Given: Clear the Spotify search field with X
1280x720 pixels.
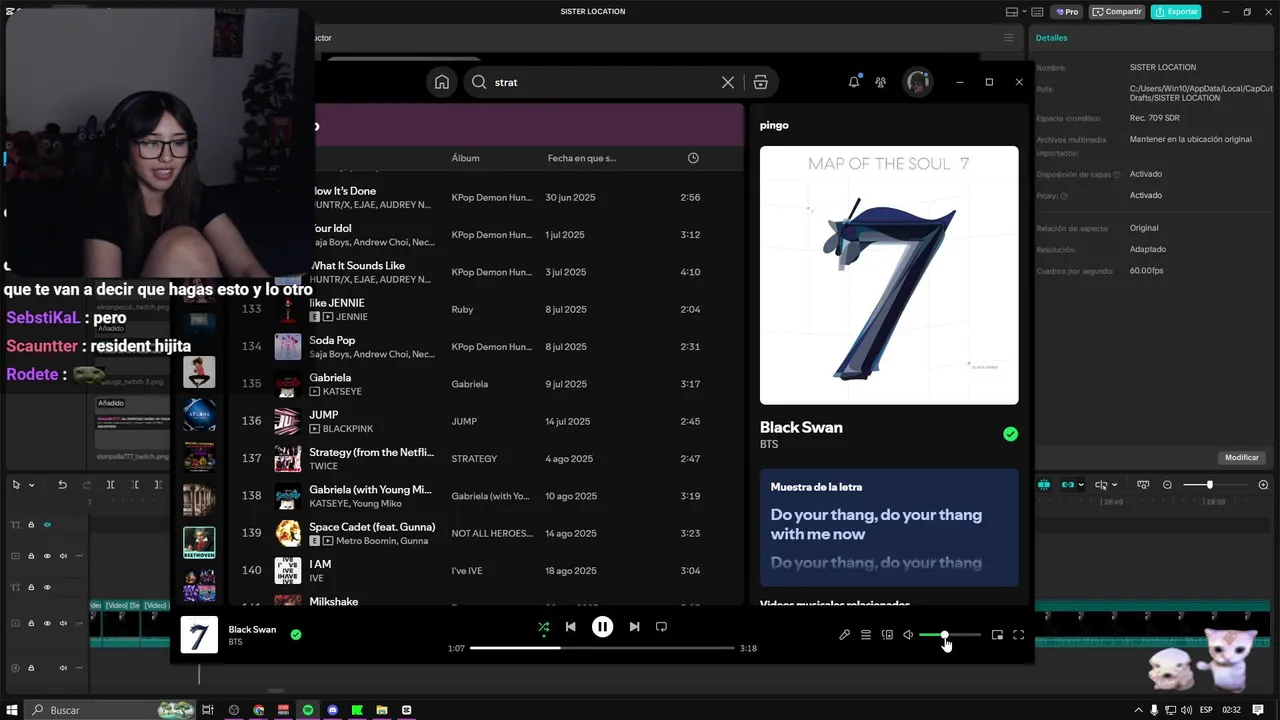Looking at the screenshot, I should coord(728,82).
